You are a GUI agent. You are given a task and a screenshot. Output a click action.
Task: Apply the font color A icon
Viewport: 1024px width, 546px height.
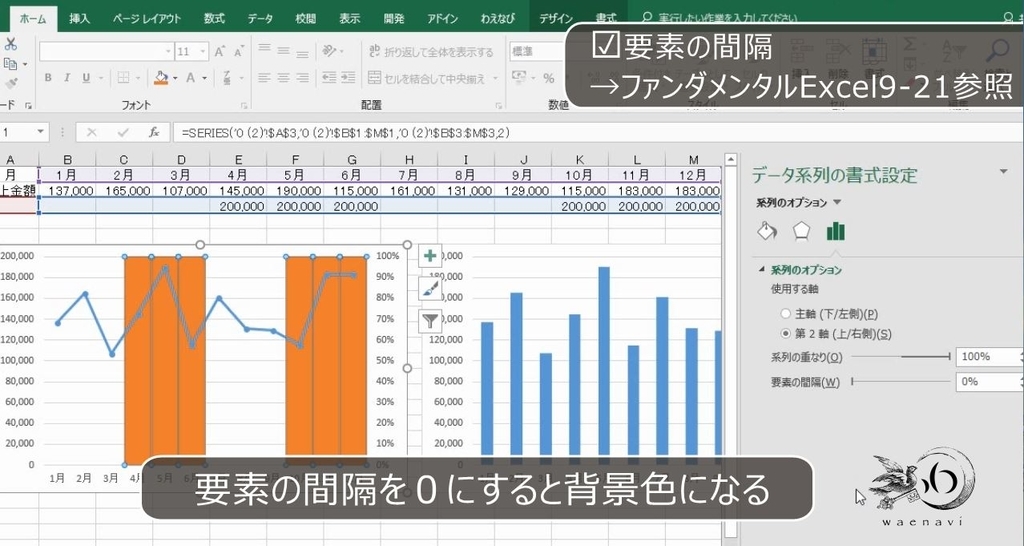191,78
